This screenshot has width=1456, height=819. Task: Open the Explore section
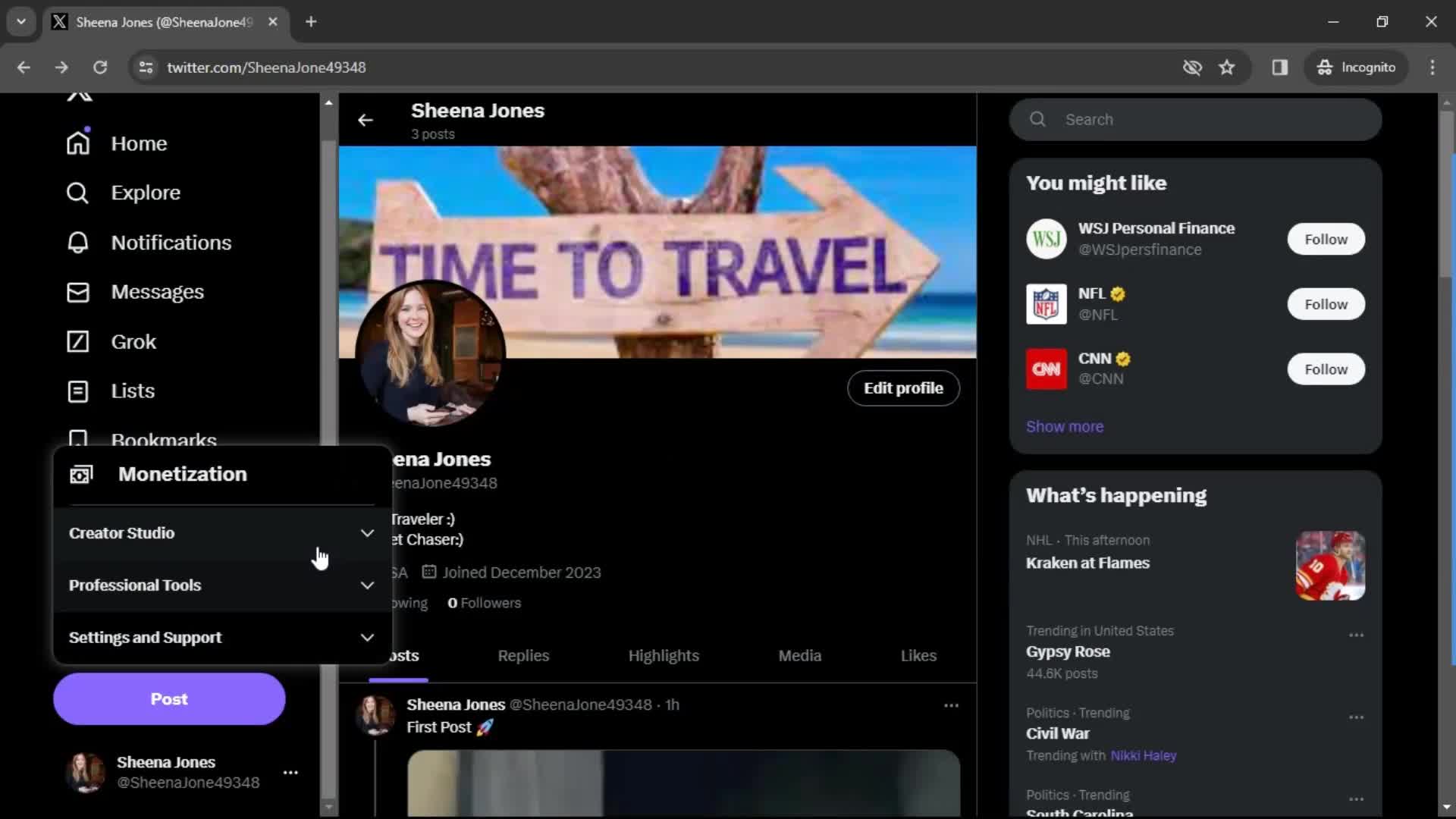point(146,192)
